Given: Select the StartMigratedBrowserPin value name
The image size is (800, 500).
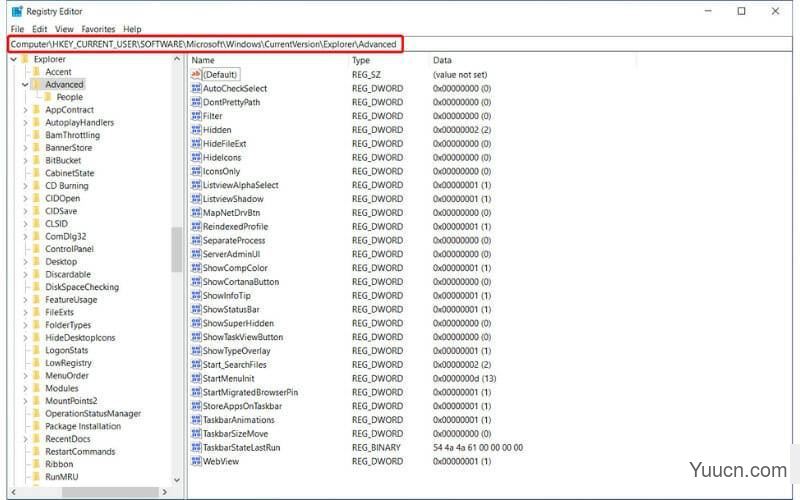Looking at the screenshot, I should pos(250,392).
